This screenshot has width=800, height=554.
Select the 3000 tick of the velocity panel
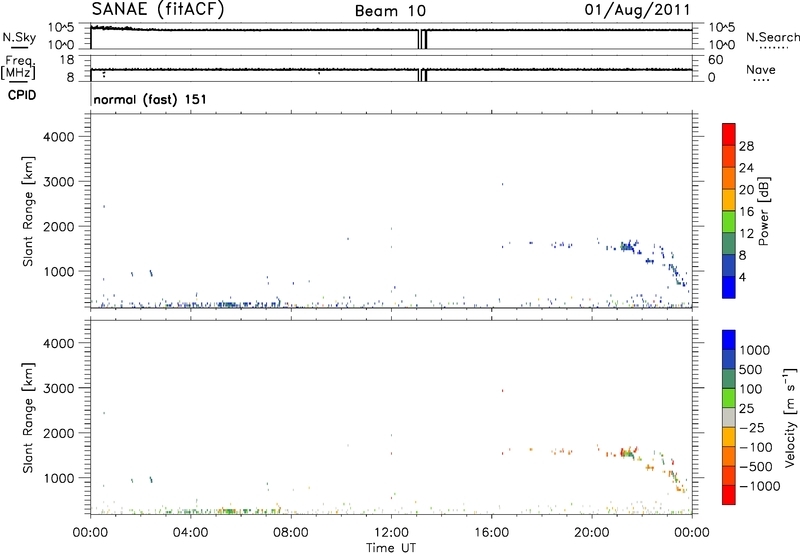click(x=58, y=388)
